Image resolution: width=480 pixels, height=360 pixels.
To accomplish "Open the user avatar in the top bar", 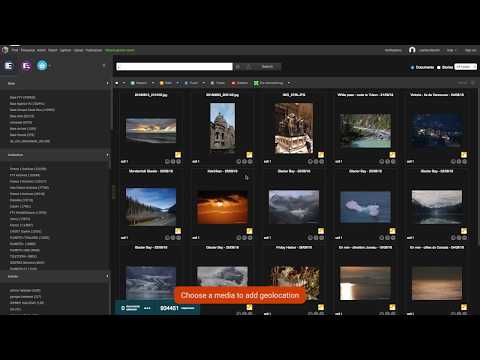I will coord(412,50).
